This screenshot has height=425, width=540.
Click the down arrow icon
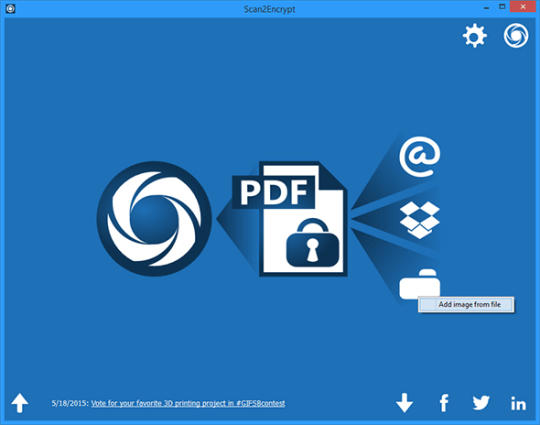404,403
